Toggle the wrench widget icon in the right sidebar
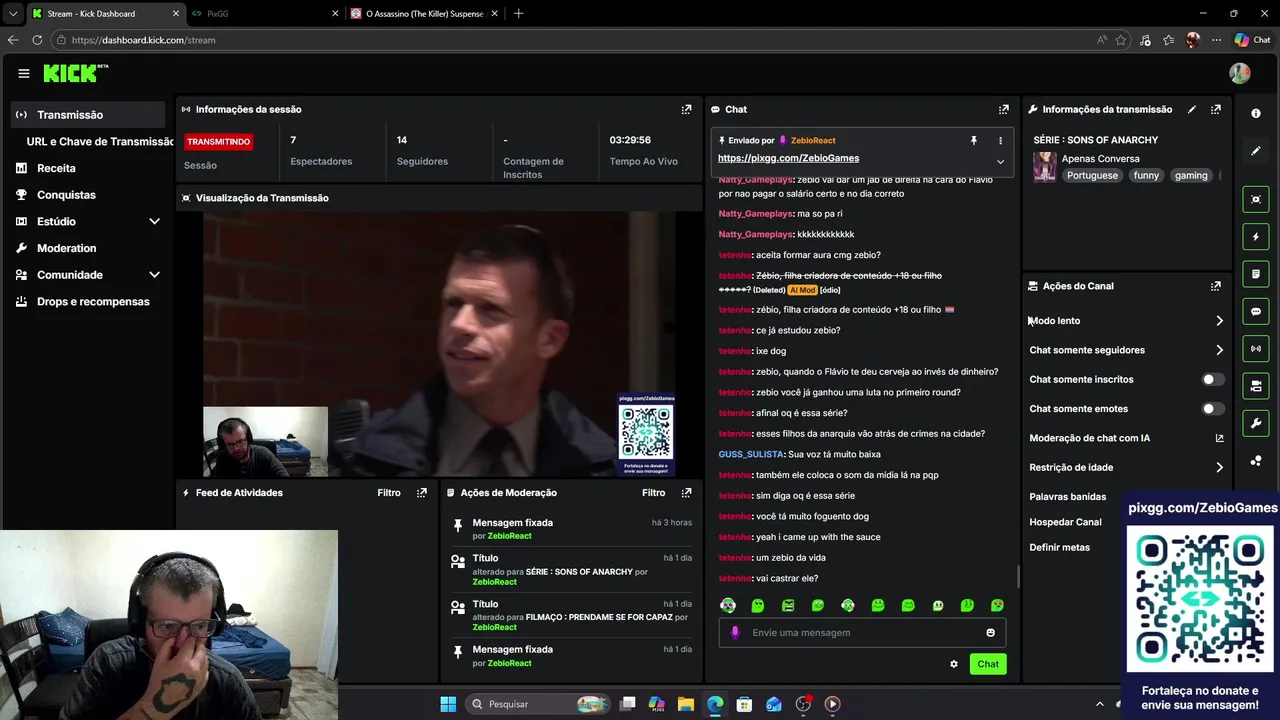The image size is (1280, 720). [x=1256, y=423]
